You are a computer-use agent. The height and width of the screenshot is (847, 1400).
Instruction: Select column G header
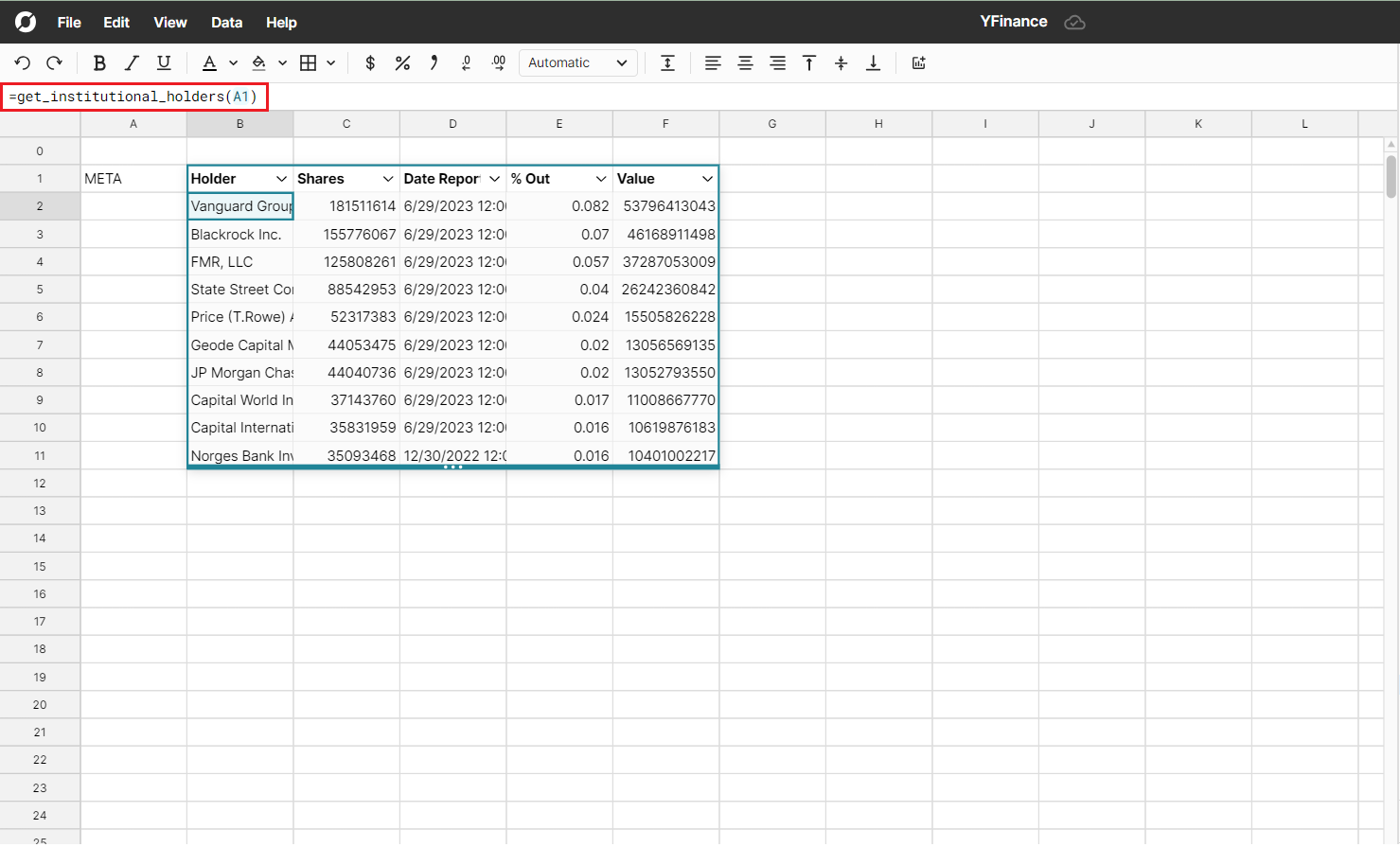[x=771, y=124]
